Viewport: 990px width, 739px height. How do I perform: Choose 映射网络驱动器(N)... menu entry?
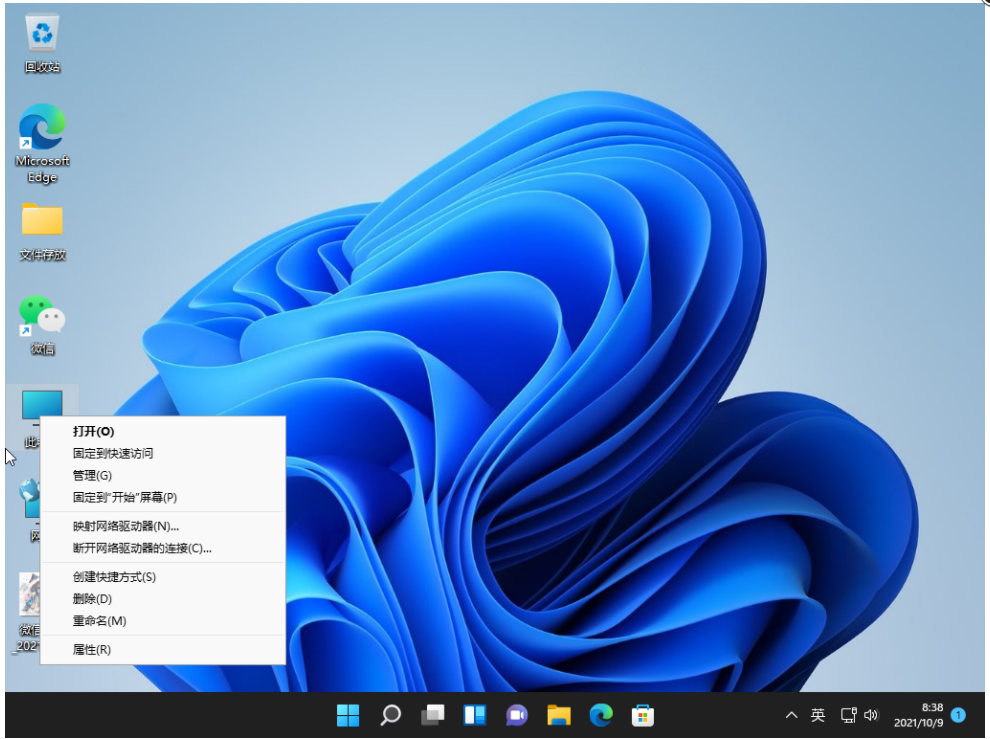coord(126,526)
